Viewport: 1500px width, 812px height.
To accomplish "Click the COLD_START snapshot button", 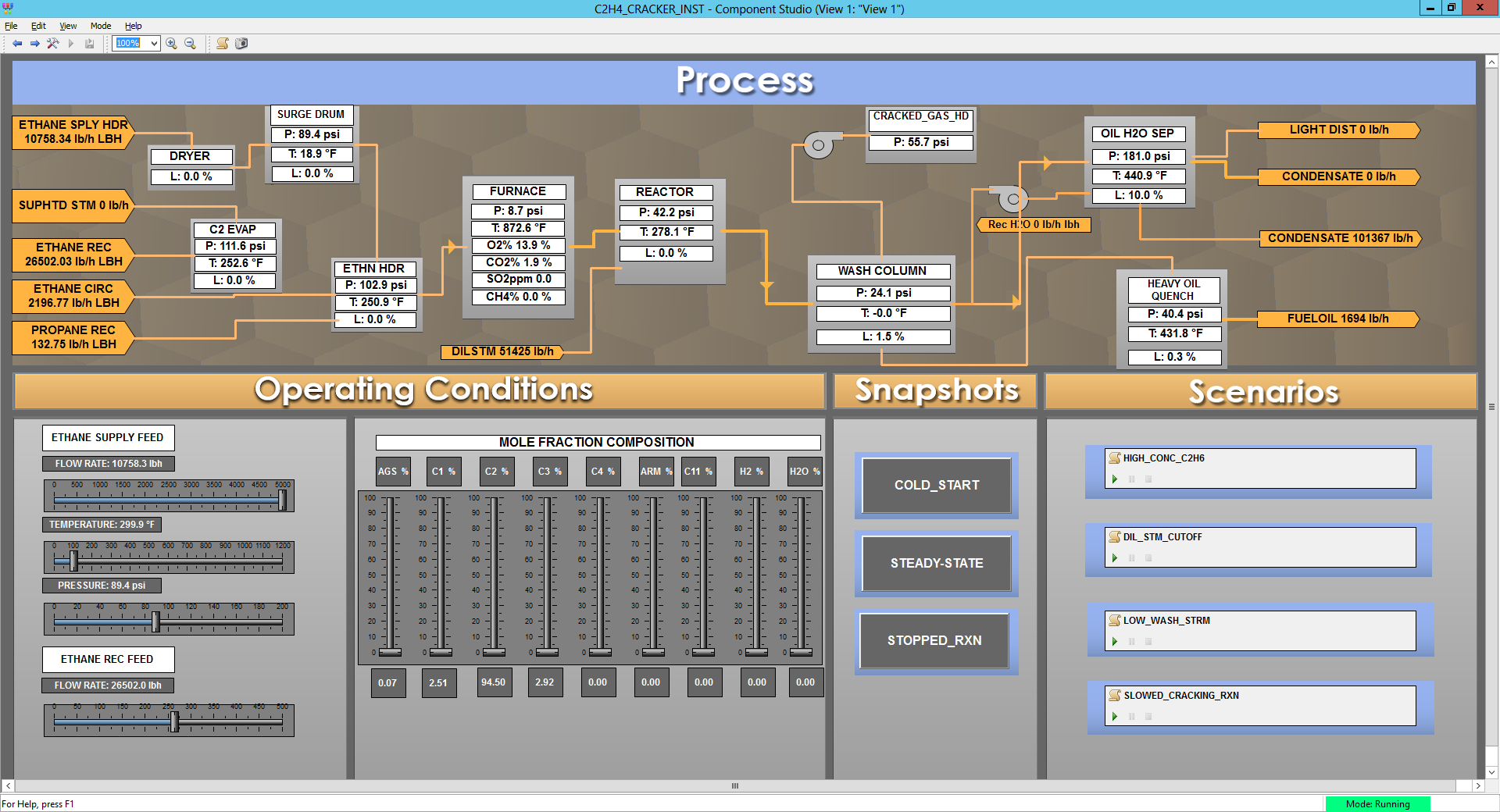I will click(x=935, y=485).
